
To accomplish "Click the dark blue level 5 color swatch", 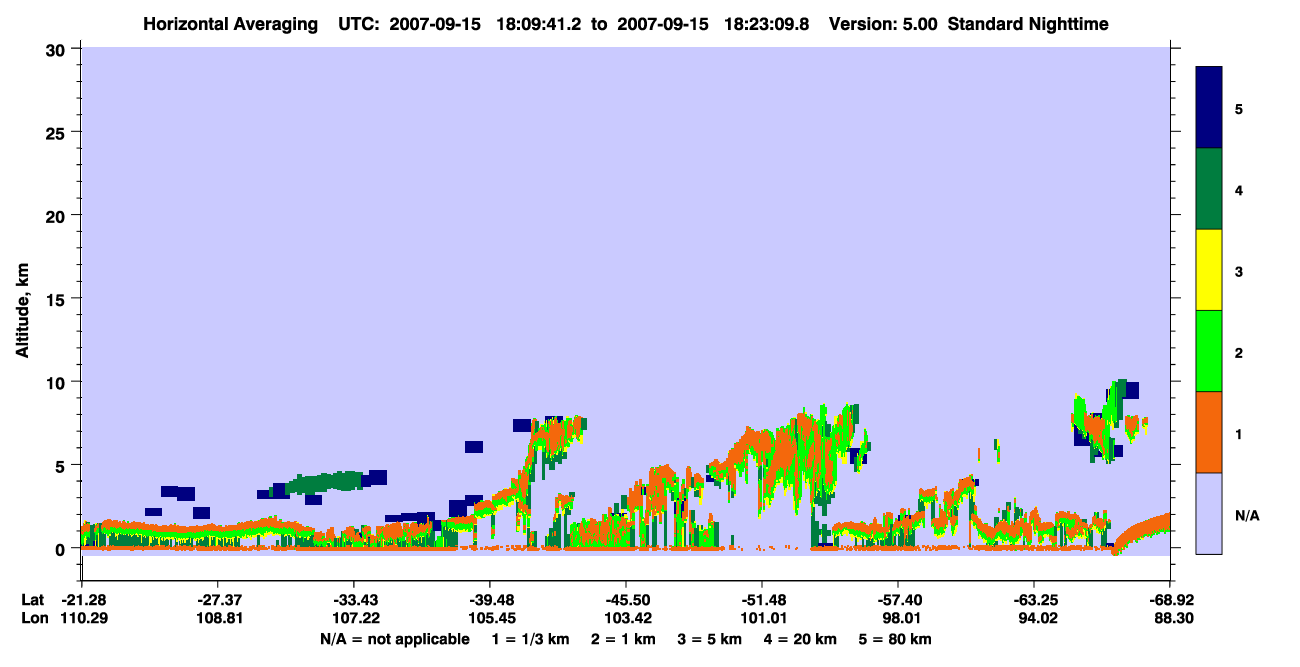I will click(x=1209, y=108).
